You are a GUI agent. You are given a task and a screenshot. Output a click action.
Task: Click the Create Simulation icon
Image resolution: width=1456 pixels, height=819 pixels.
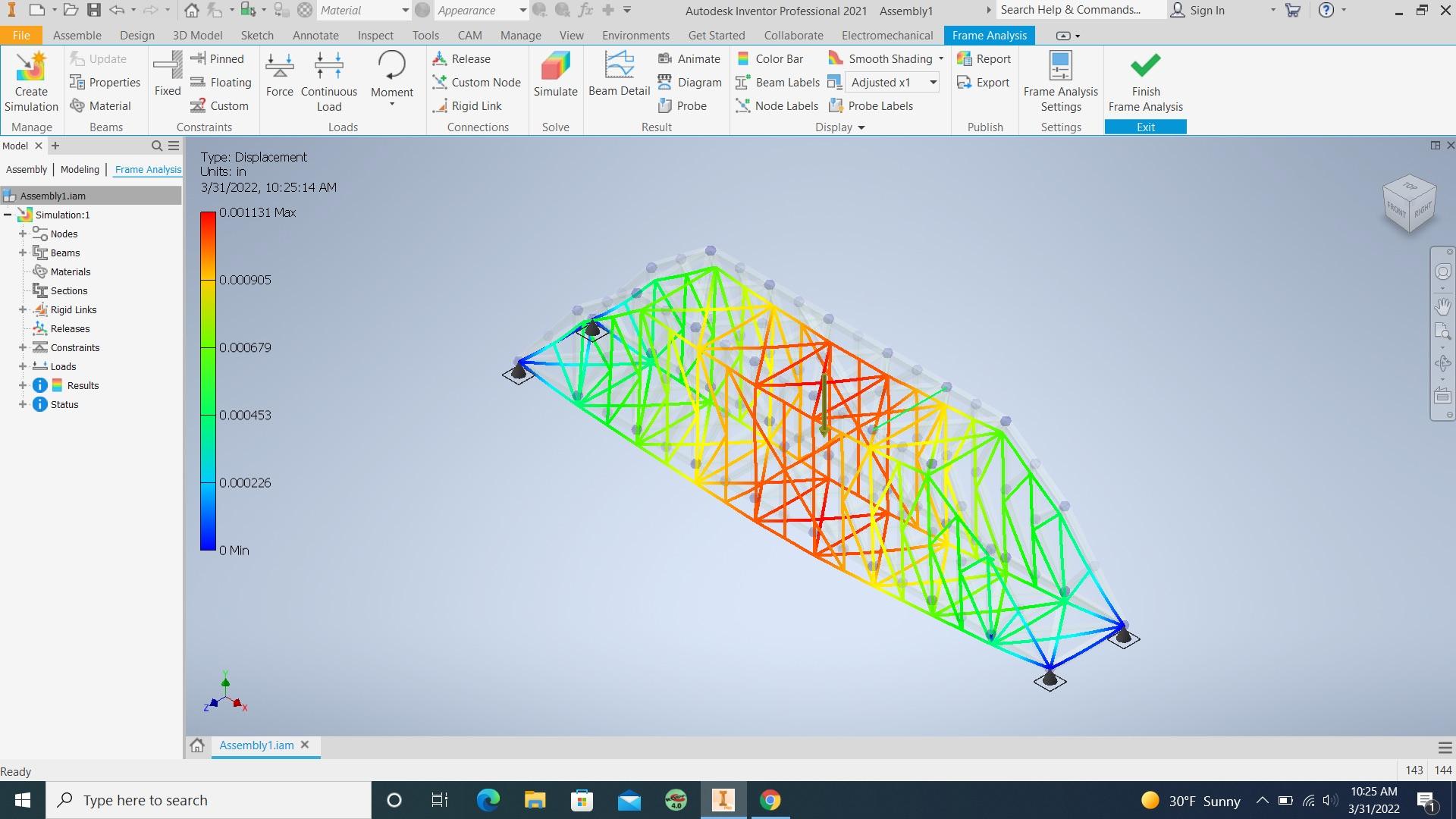point(31,82)
